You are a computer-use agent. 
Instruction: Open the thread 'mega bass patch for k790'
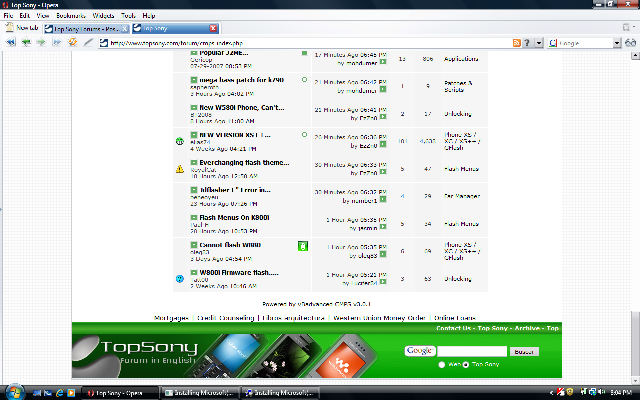(x=241, y=80)
